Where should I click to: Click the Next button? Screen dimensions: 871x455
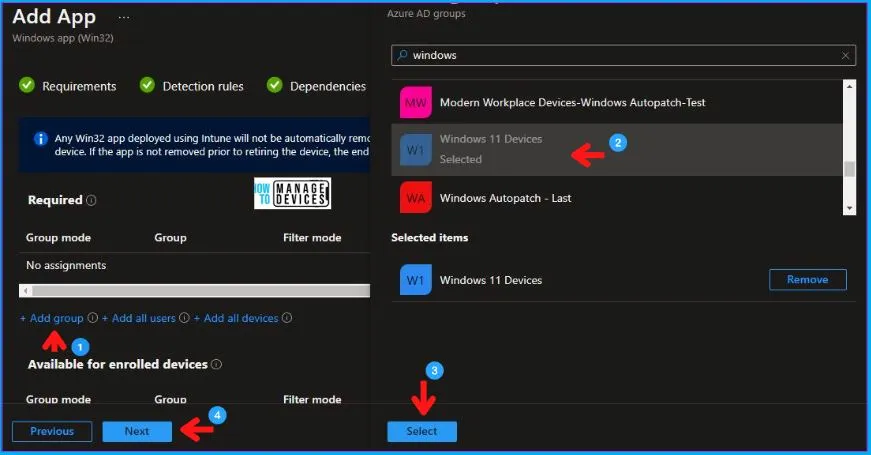pyautogui.click(x=137, y=431)
